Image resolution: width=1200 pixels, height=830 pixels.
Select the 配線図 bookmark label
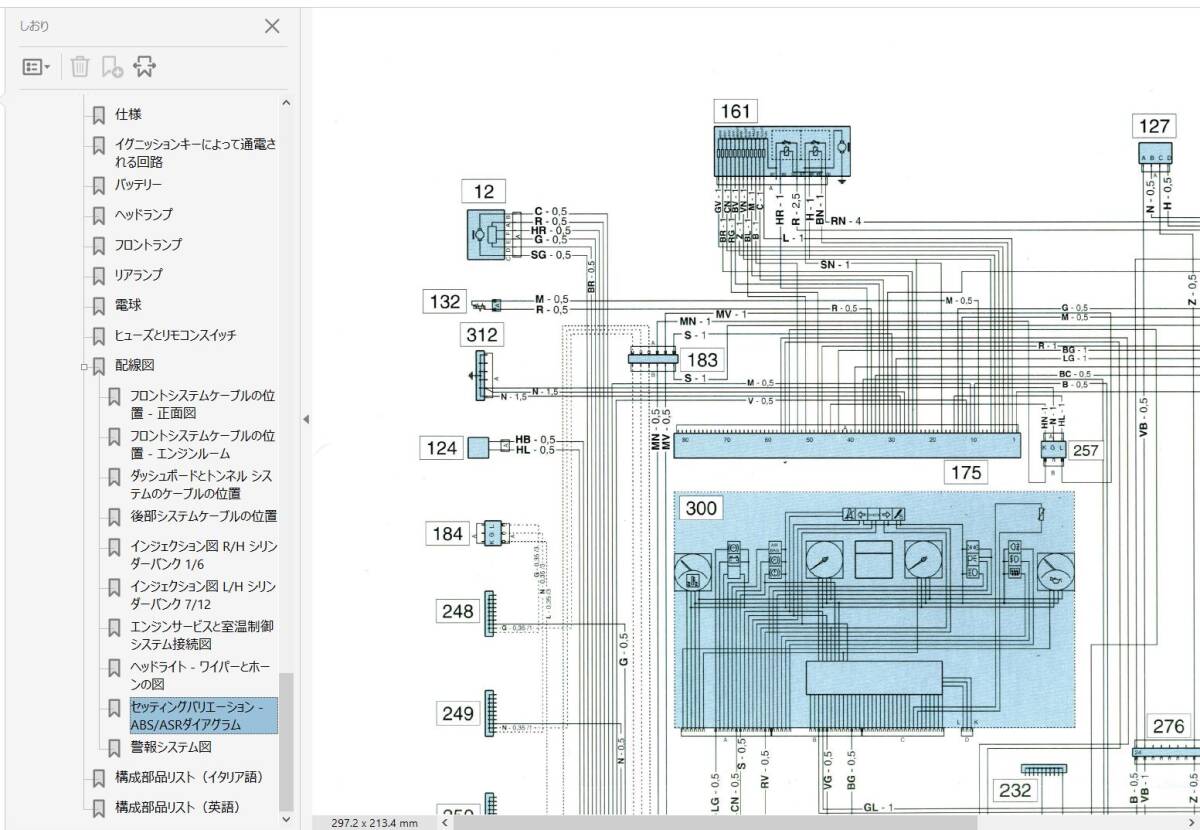tap(134, 366)
